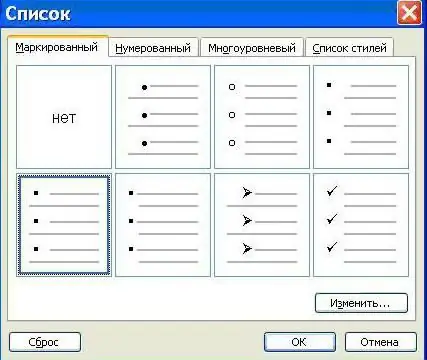Choose the checkmark bullet list style
The image size is (427, 360).
(x=361, y=225)
